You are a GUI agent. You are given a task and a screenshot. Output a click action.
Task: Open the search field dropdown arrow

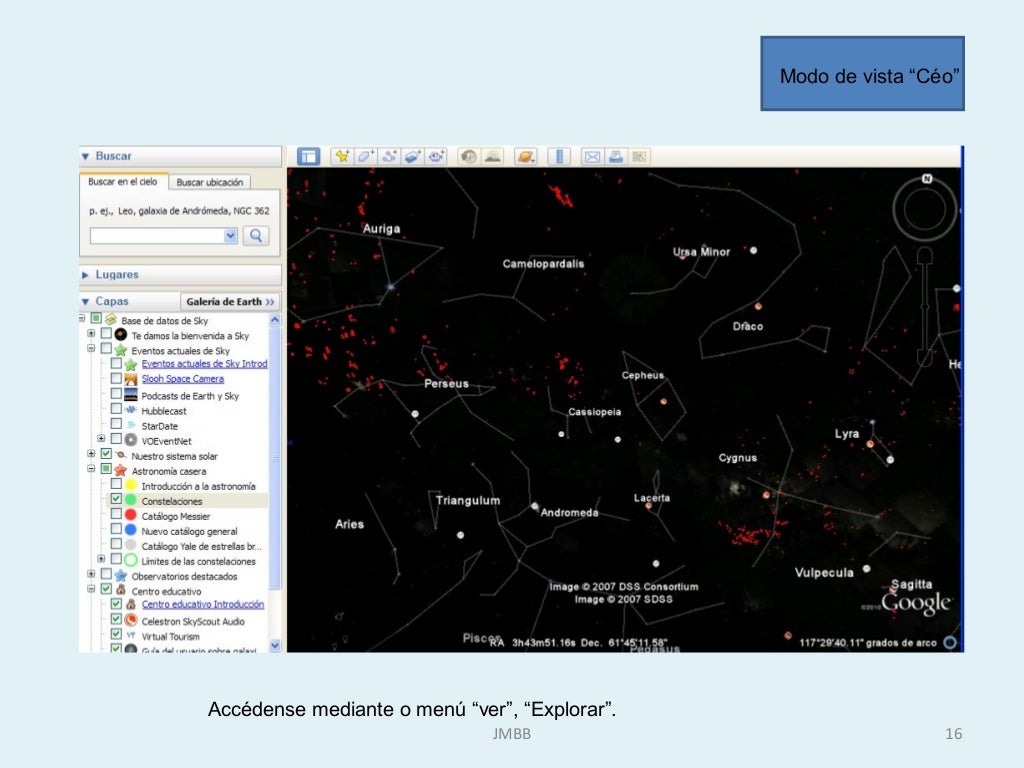click(x=230, y=236)
